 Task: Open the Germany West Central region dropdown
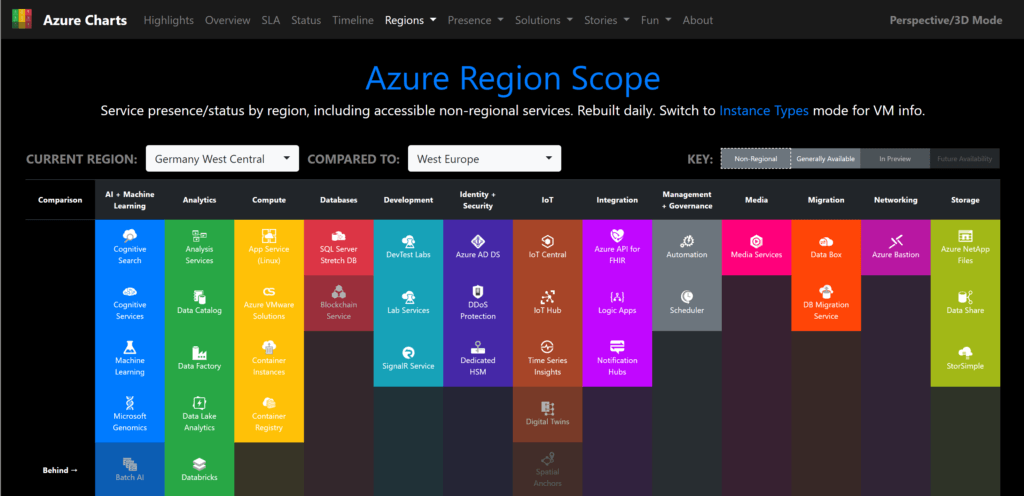click(x=222, y=159)
